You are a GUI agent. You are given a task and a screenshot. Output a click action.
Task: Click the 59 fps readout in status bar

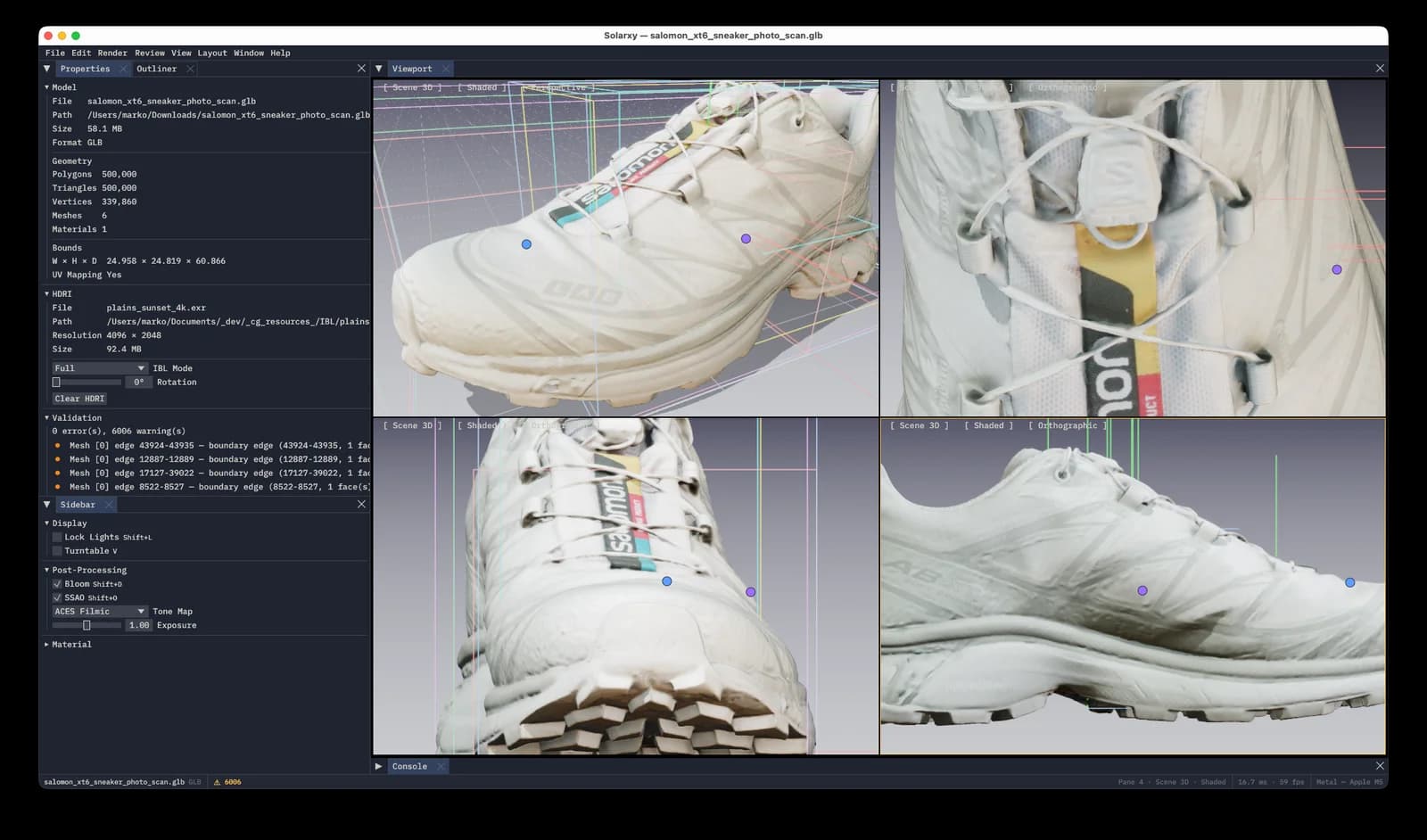coord(1291,782)
